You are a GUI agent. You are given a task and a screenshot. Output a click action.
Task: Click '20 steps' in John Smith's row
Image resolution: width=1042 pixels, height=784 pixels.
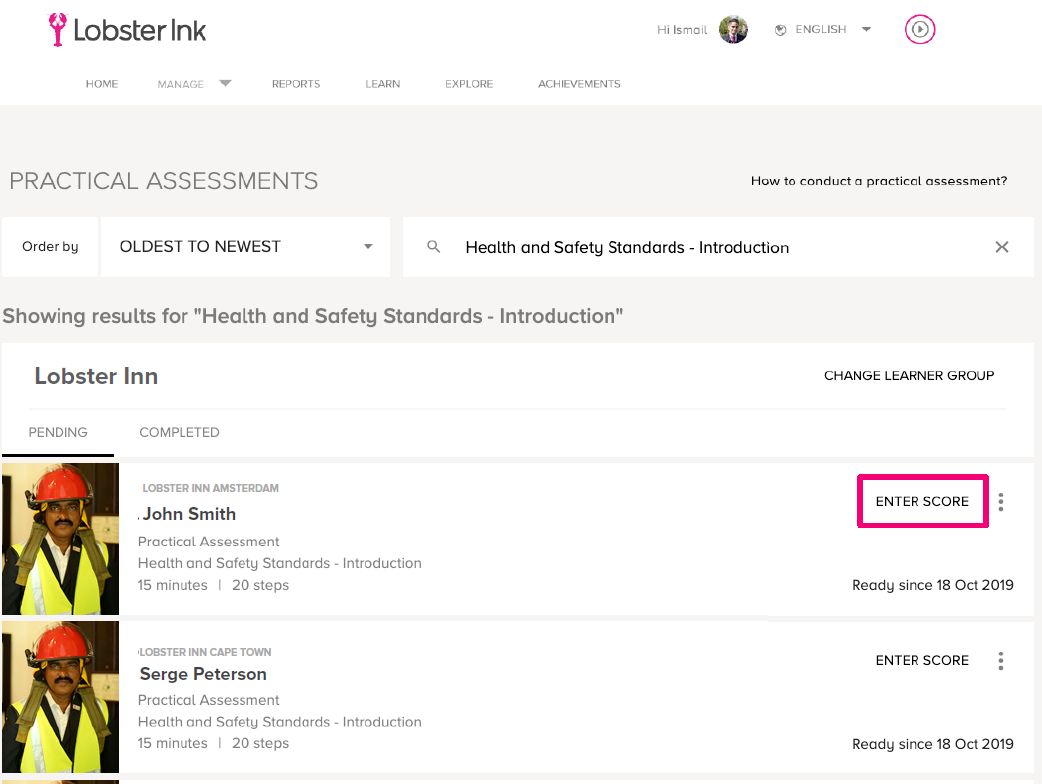260,585
